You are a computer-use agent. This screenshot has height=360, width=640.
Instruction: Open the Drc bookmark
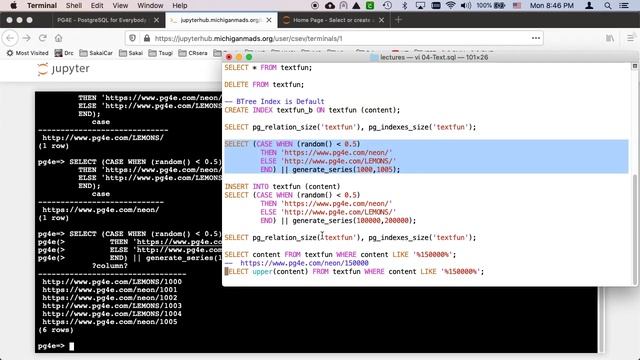pos(64,53)
